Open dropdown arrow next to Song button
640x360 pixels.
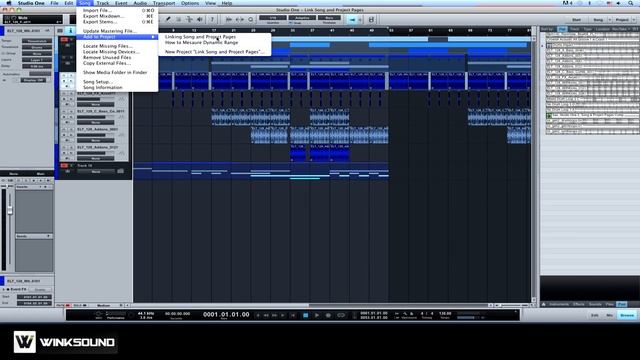pos(610,20)
